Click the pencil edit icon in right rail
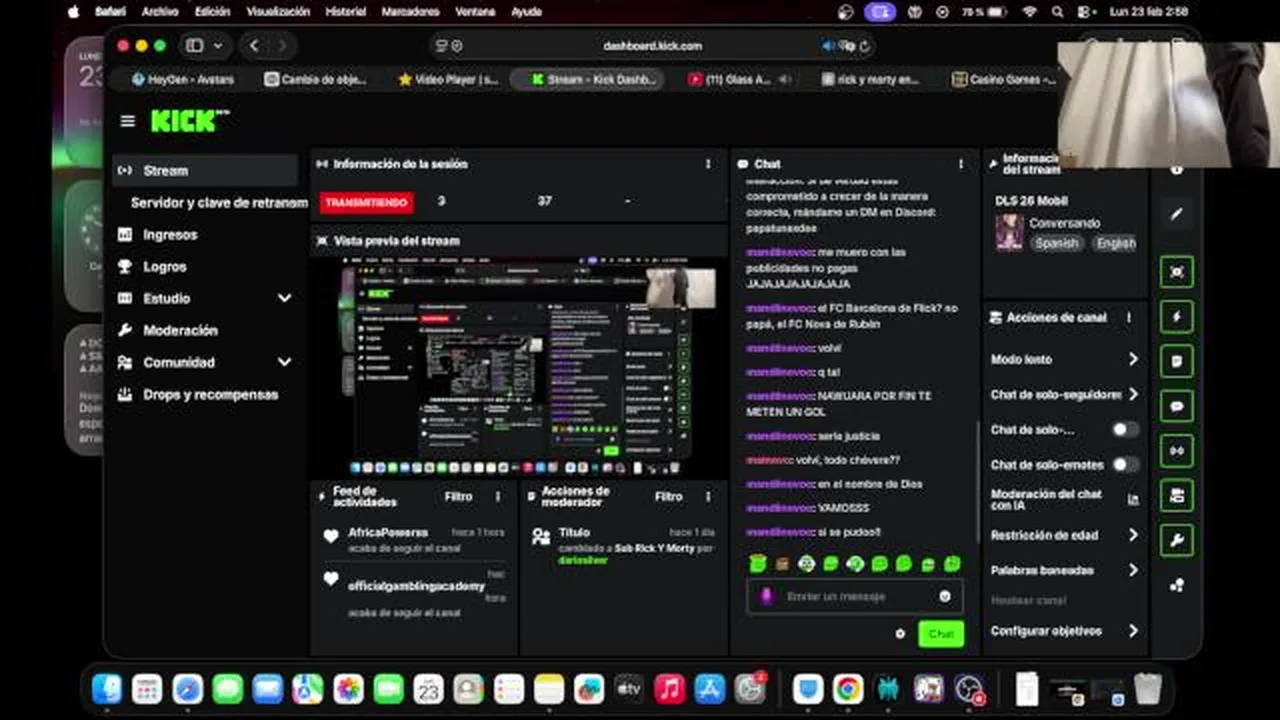1280x720 pixels. [1177, 214]
